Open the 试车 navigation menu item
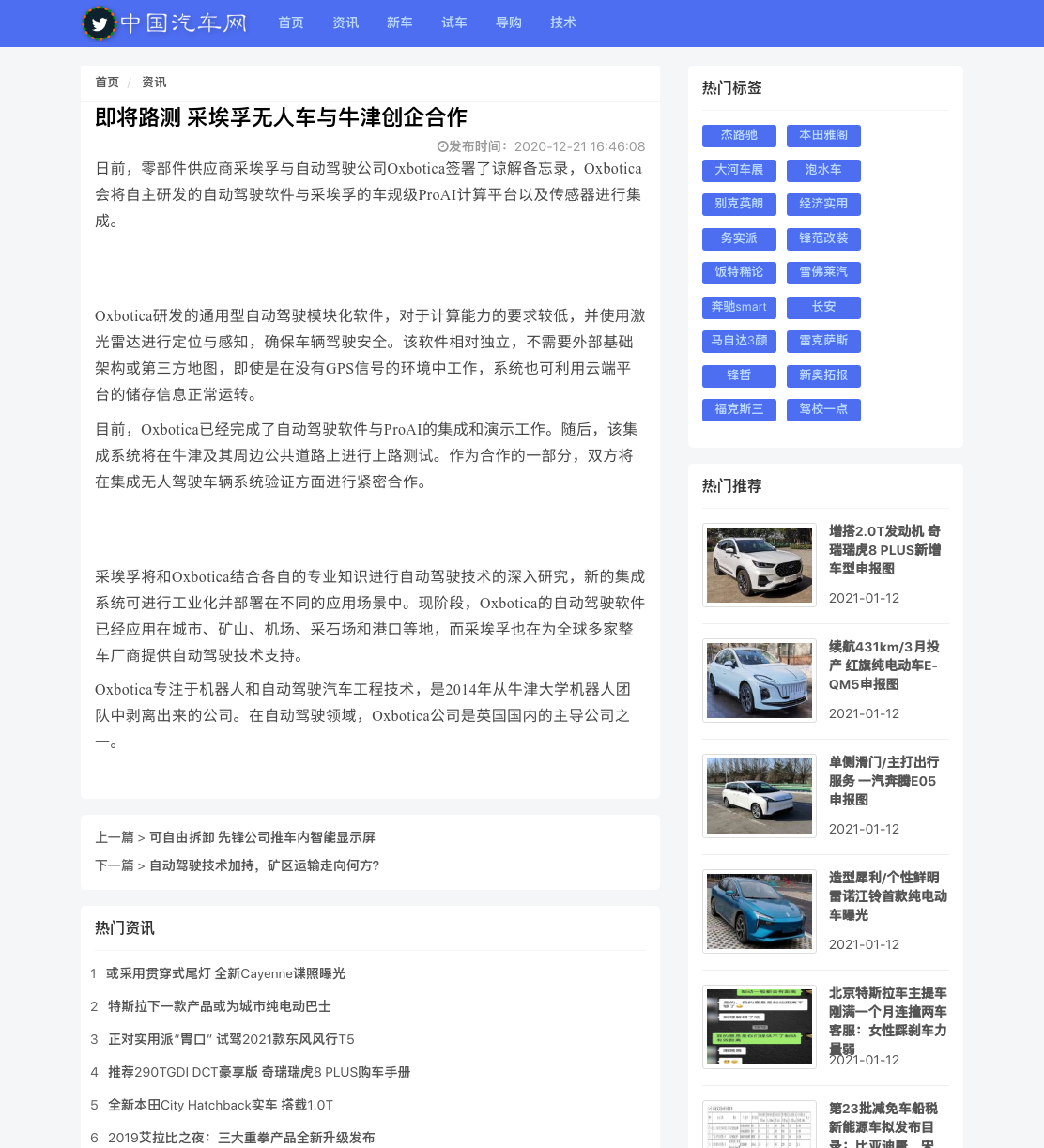The height and width of the screenshot is (1148, 1044). point(454,23)
